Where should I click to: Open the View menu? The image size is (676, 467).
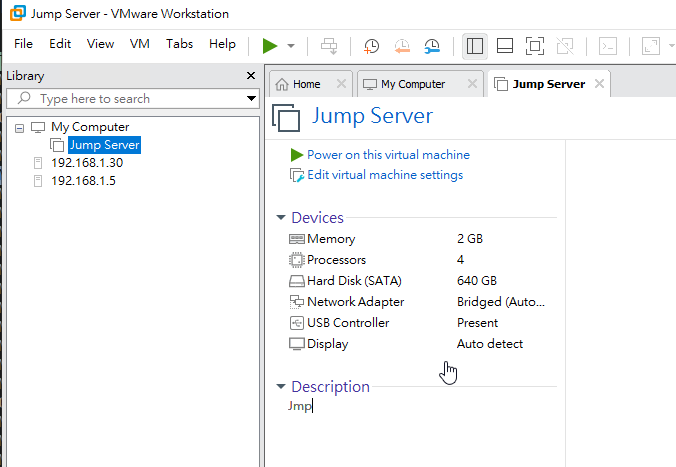click(x=100, y=44)
